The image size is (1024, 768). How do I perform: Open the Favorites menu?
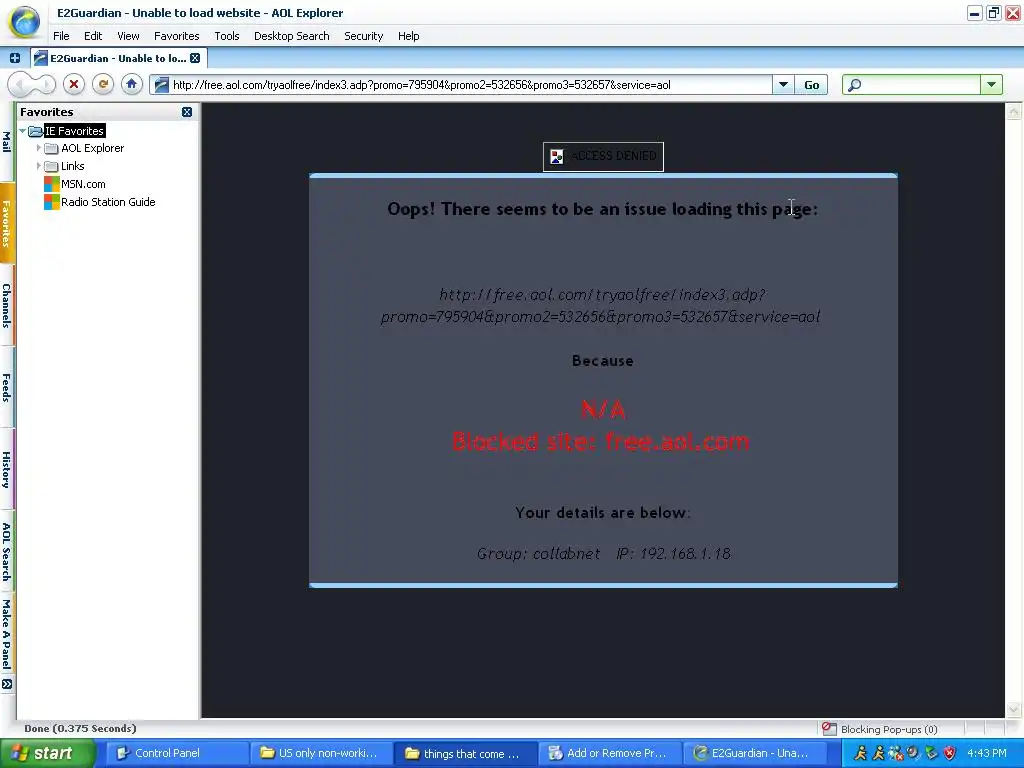[176, 36]
